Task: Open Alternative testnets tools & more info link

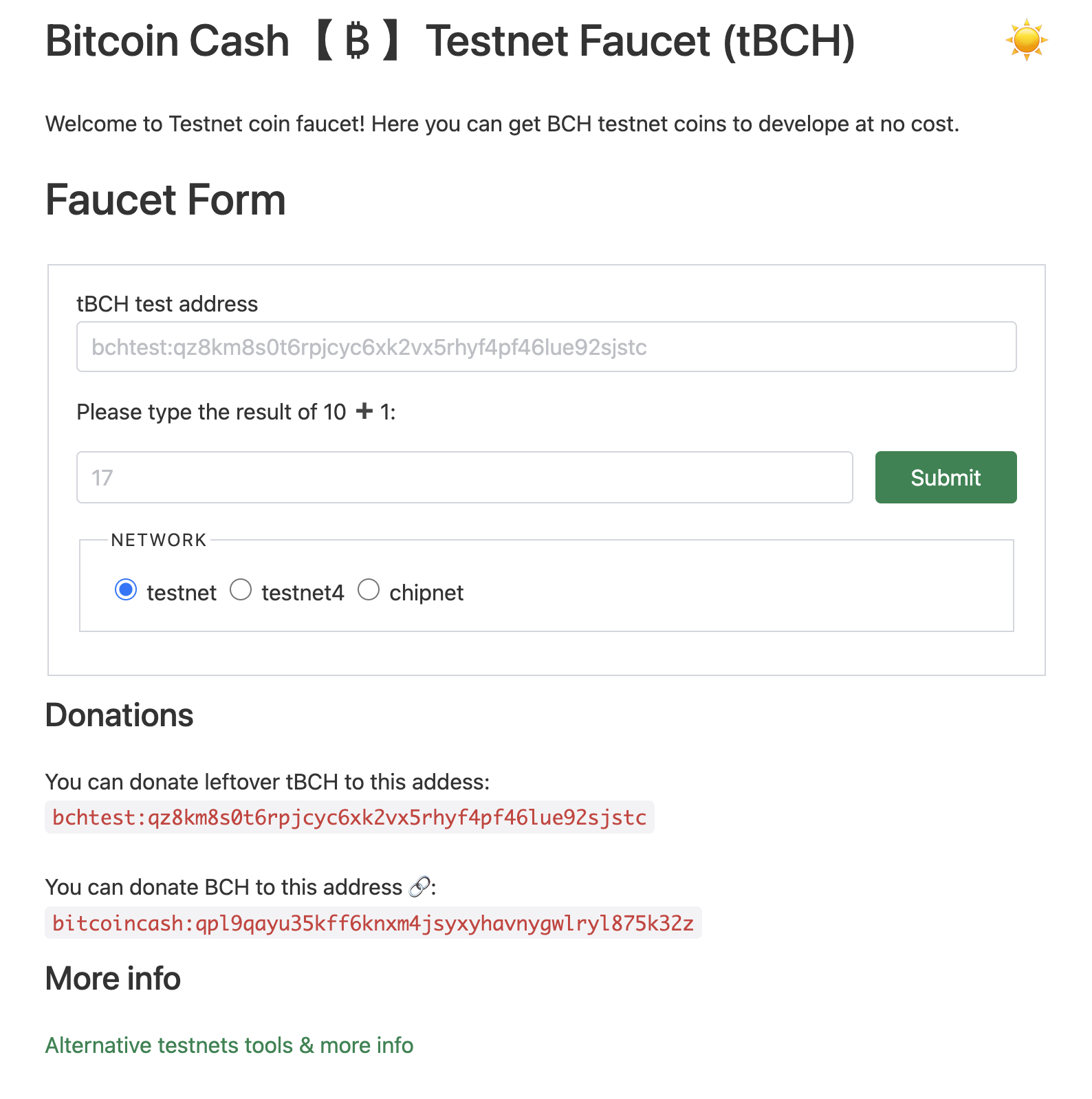Action: [229, 1045]
